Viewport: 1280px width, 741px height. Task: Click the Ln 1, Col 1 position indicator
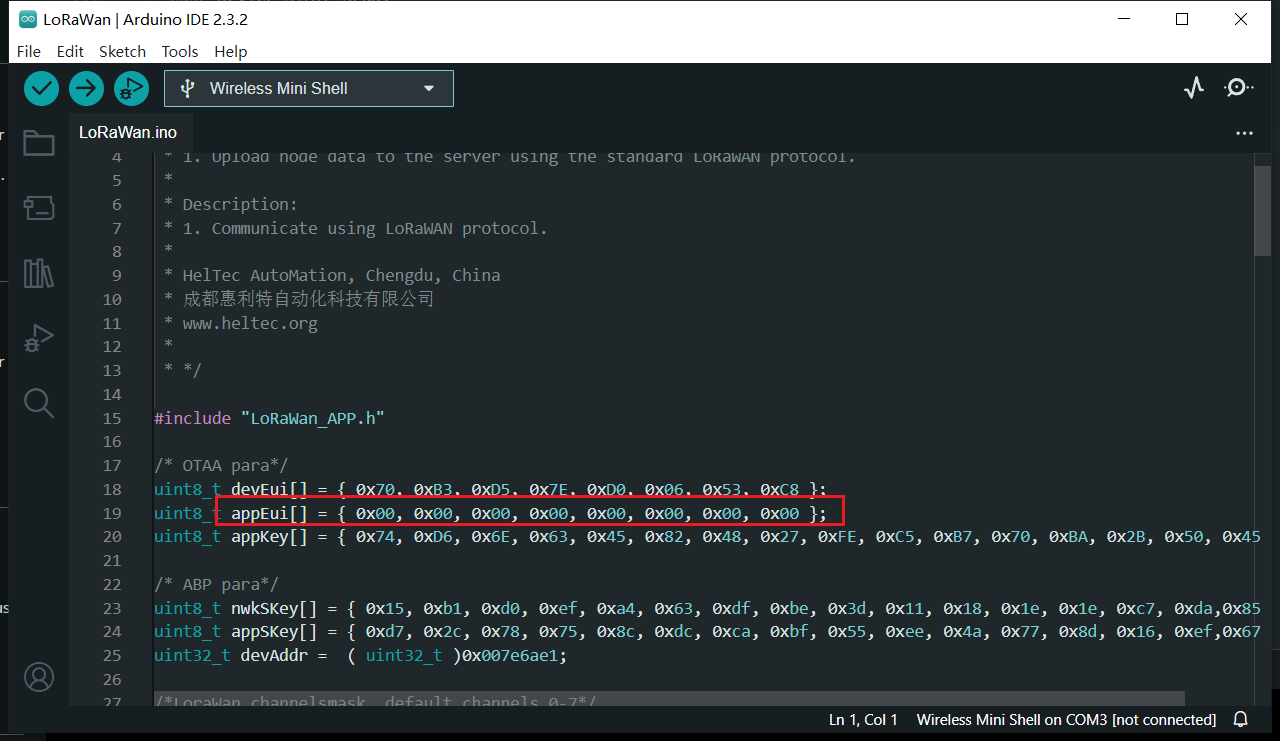(863, 720)
